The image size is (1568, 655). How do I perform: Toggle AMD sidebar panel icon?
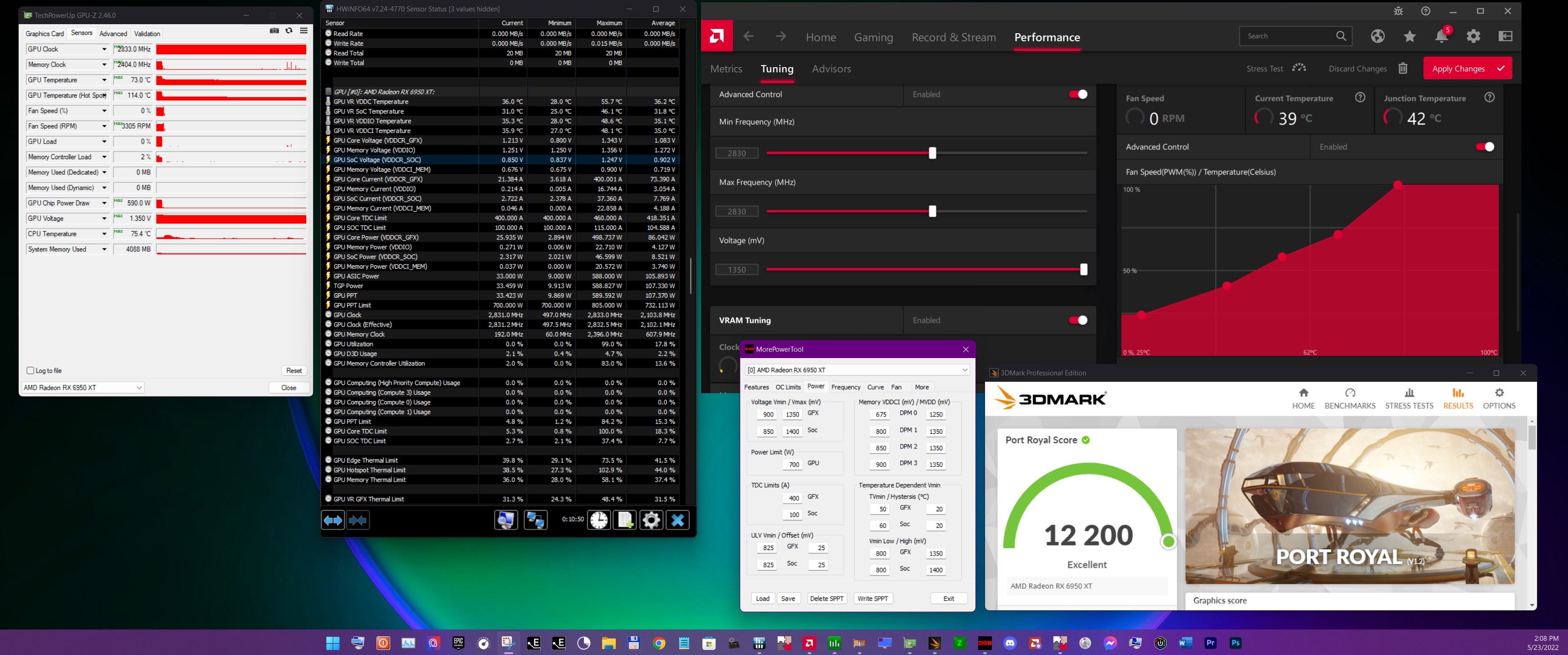(x=1505, y=36)
